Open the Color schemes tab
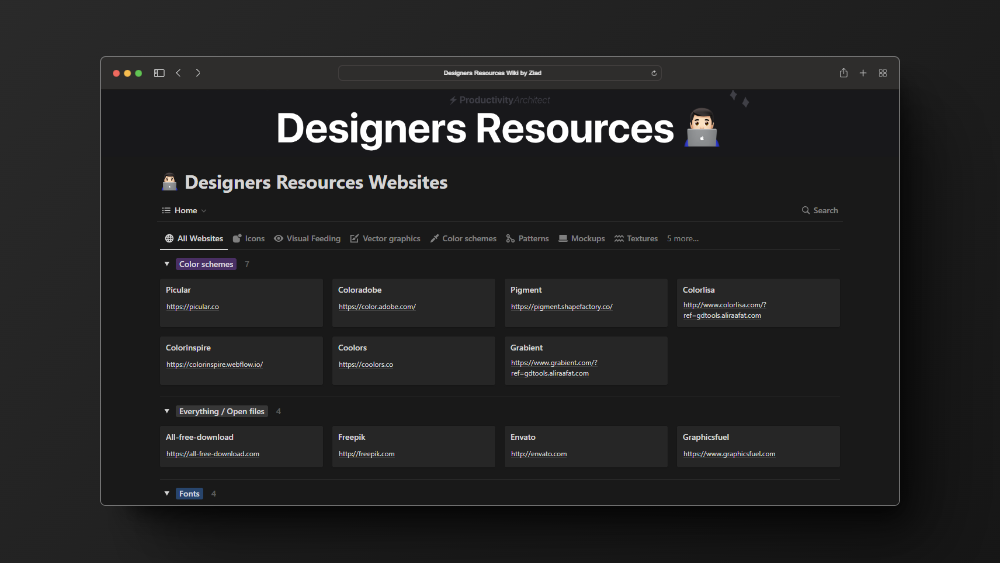1000x563 pixels. click(x=463, y=238)
